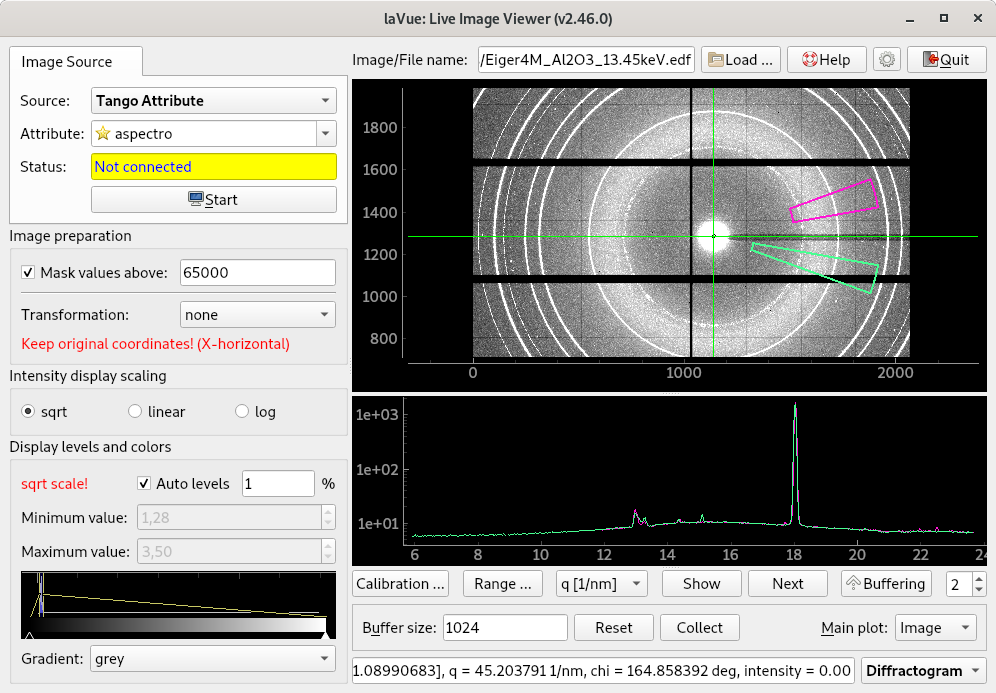Open the Gradient grey combo box
Image resolution: width=996 pixels, height=693 pixels.
click(212, 660)
